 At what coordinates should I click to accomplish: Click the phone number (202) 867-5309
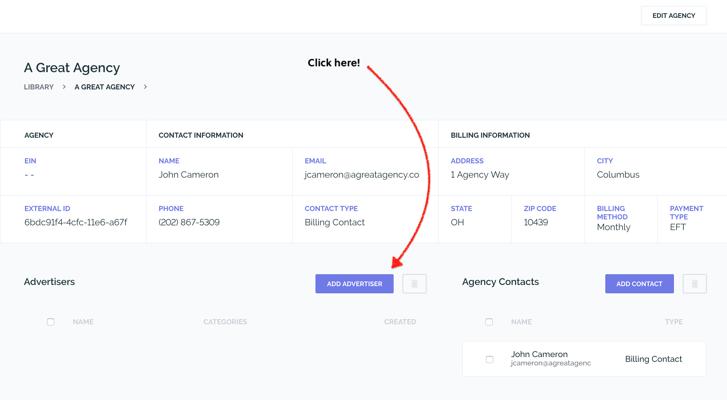coord(189,222)
